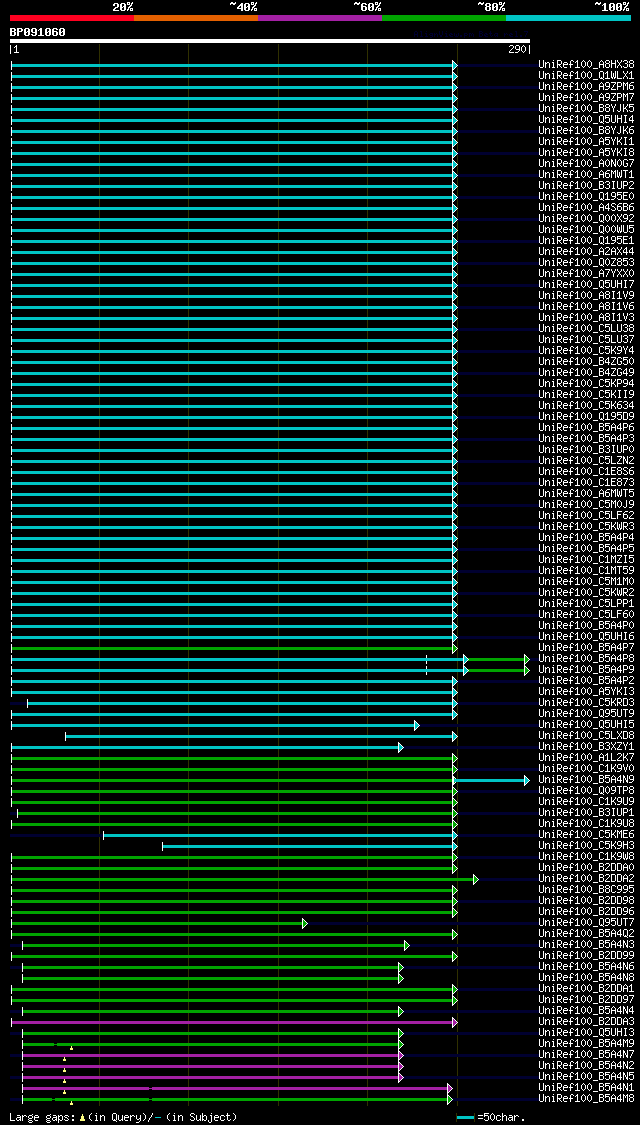This screenshot has width=640, height=1125.
Task: Click the white query sequence ruler bar
Action: click(x=270, y=41)
